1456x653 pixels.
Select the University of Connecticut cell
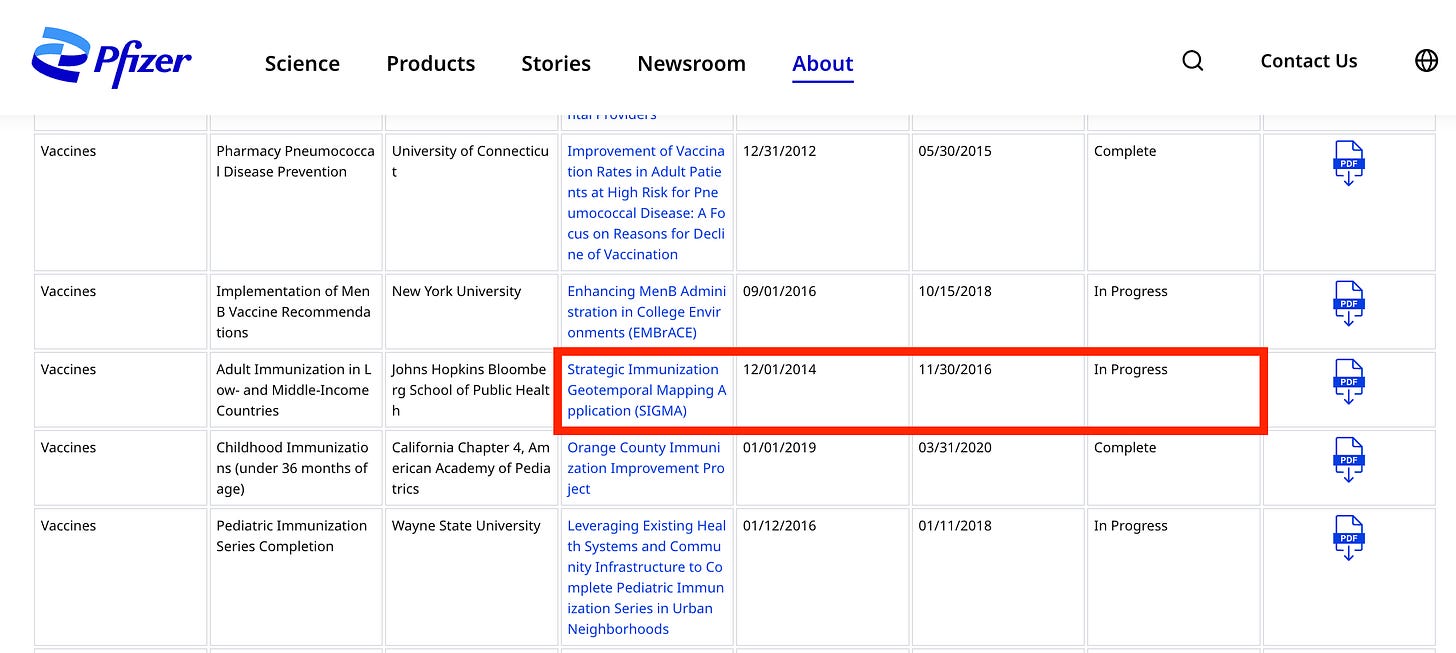[470, 202]
